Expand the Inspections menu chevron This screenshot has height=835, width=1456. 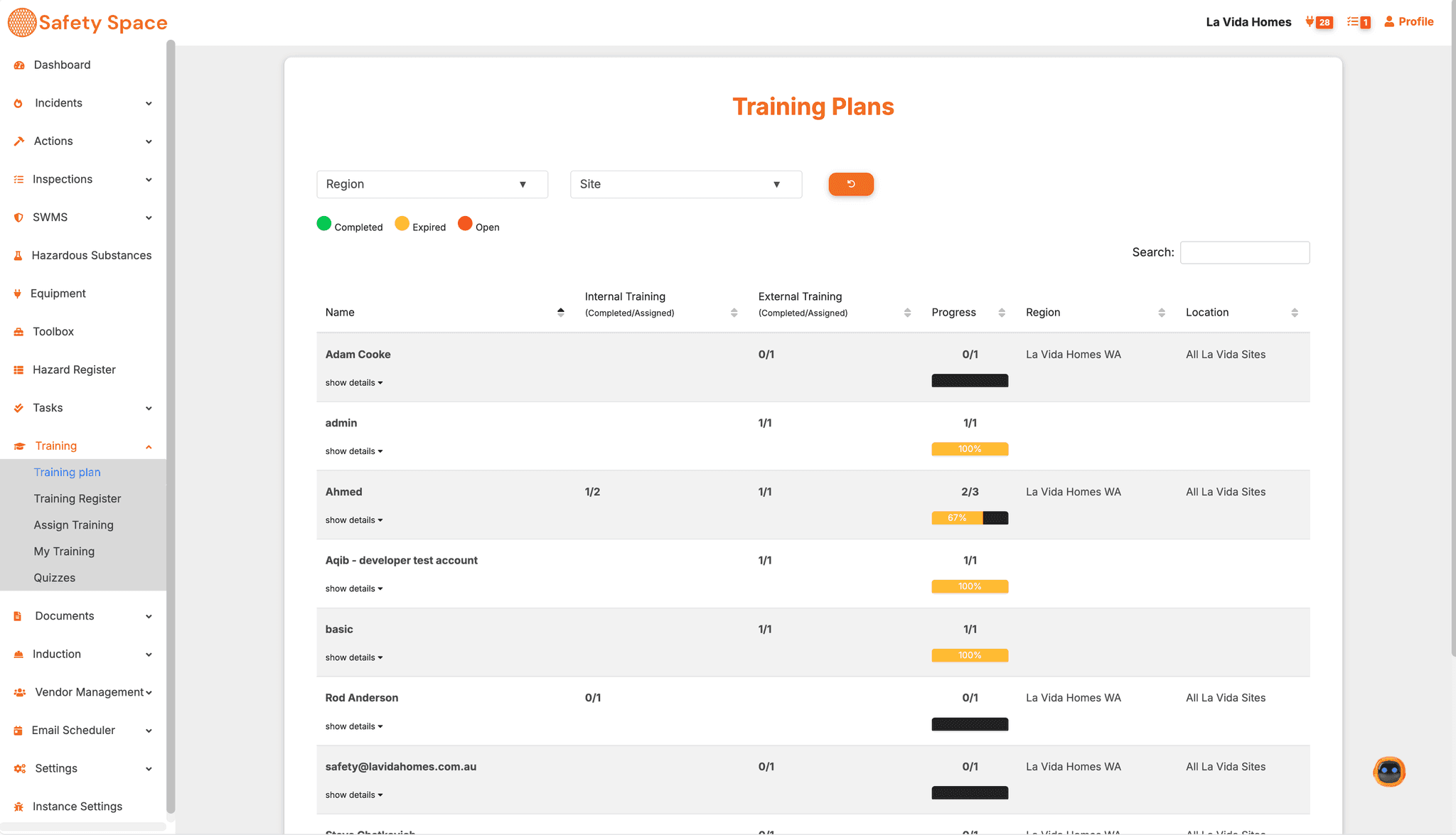click(149, 180)
